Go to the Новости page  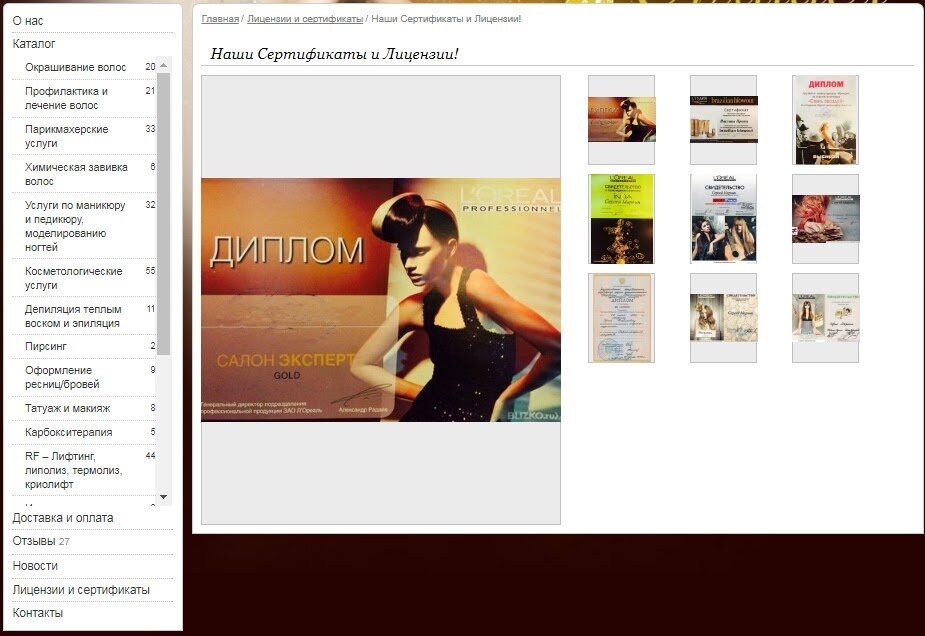35,565
